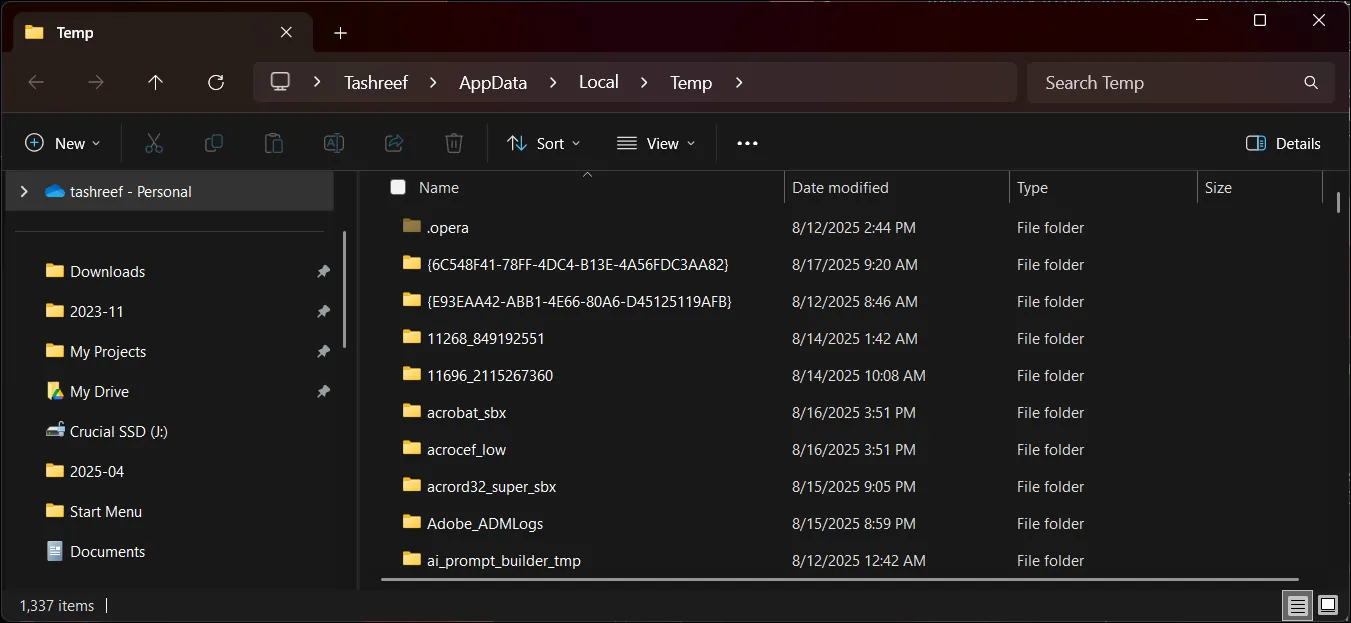Click the Copy icon
Screen dimensions: 1351x623
click(214, 143)
